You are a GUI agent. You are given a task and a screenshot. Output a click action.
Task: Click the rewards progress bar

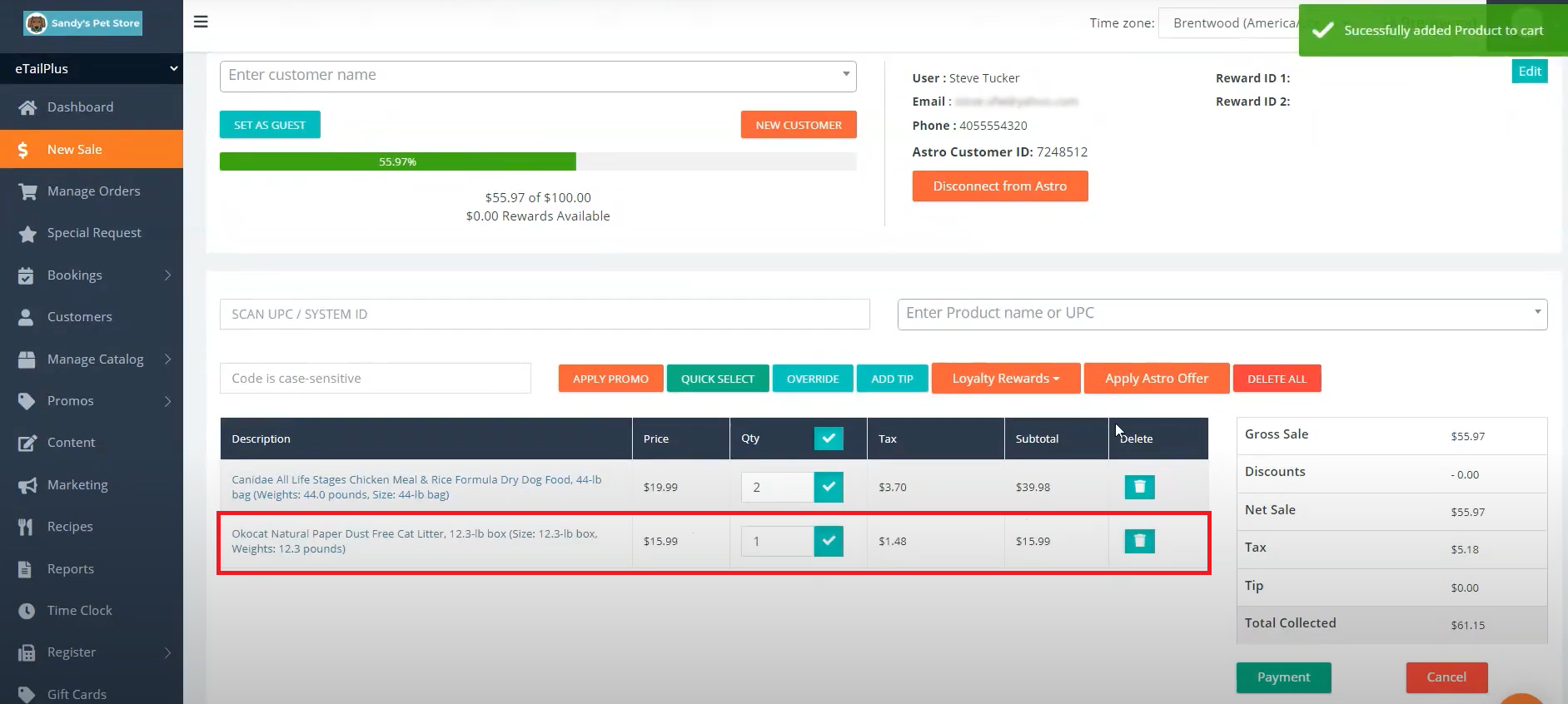coord(537,161)
